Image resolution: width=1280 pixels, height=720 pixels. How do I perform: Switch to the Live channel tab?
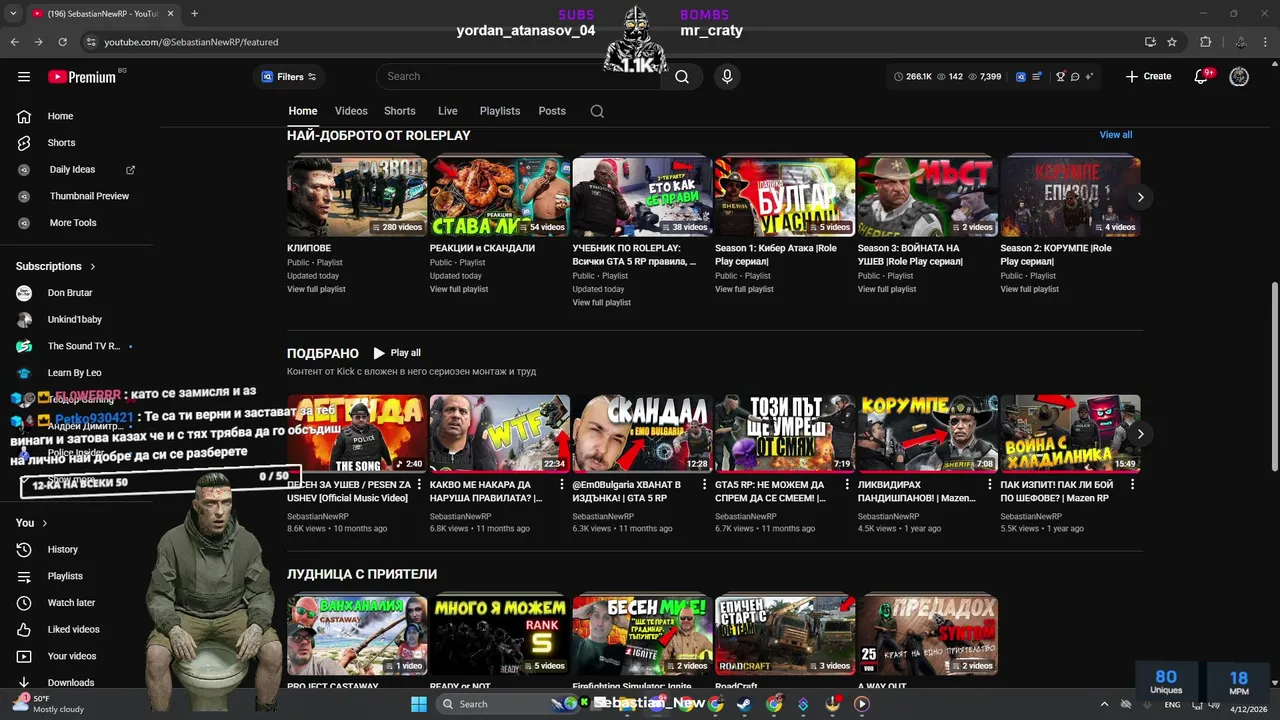[448, 111]
